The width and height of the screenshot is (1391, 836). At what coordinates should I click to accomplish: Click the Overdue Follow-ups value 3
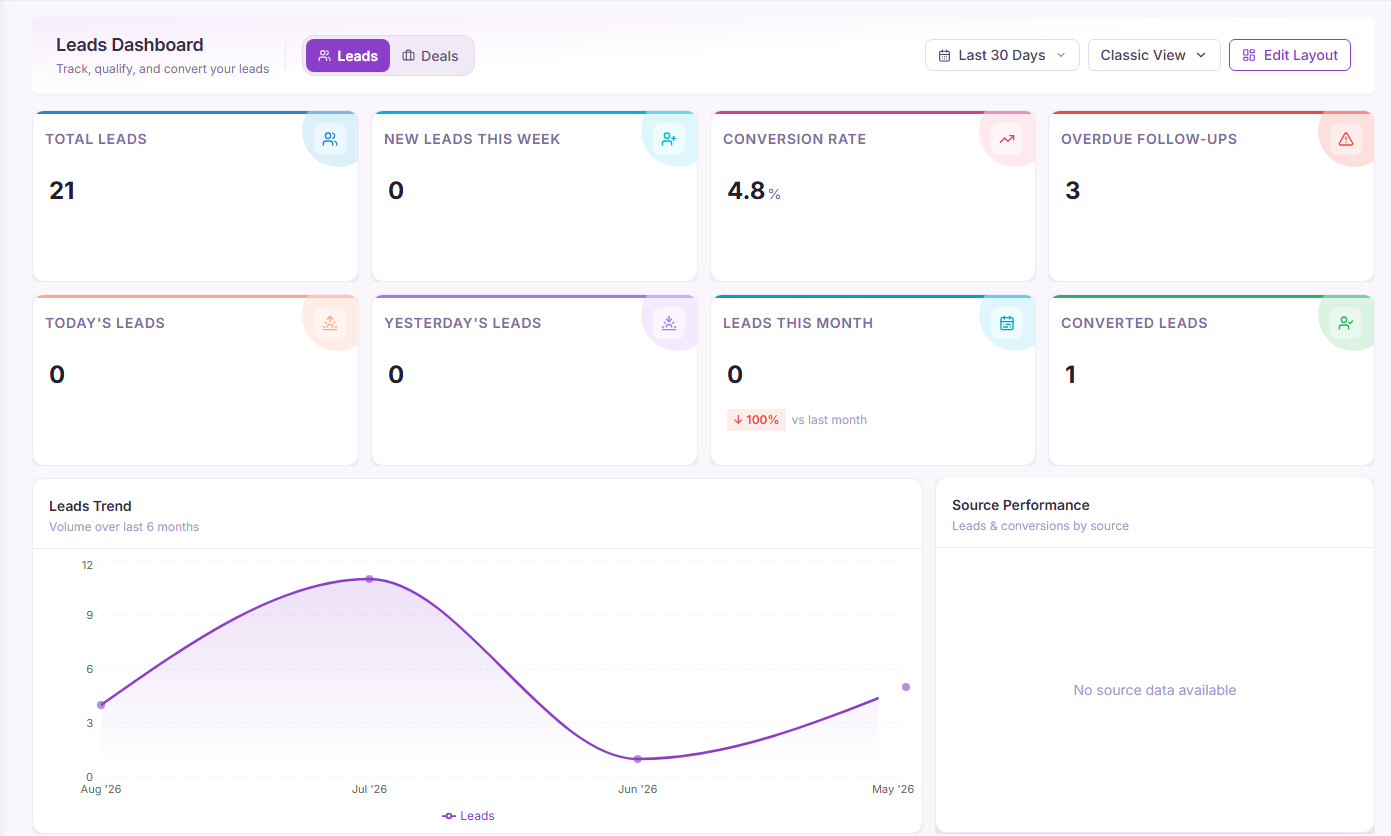1072,191
